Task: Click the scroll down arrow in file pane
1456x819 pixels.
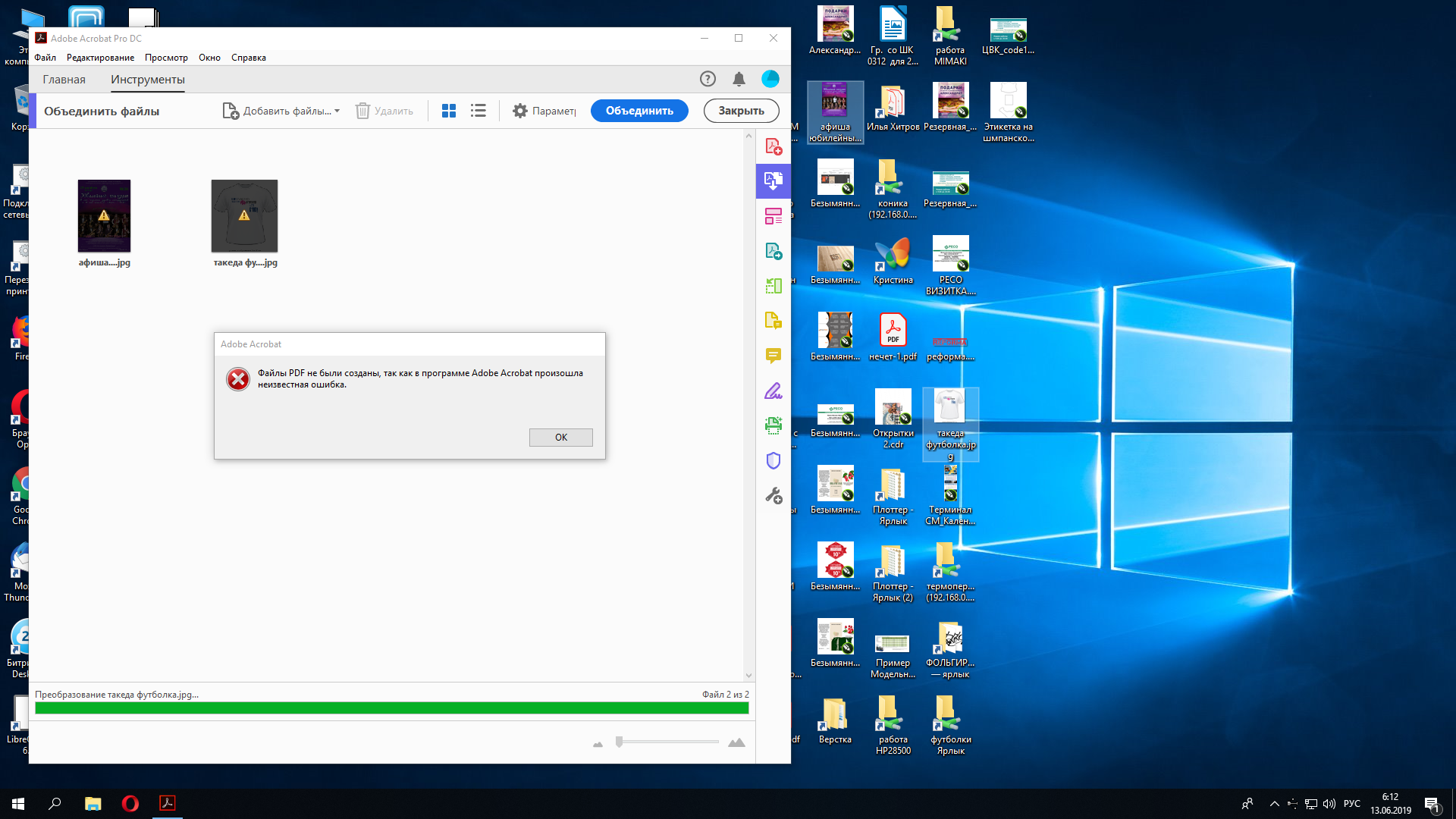Action: (748, 675)
